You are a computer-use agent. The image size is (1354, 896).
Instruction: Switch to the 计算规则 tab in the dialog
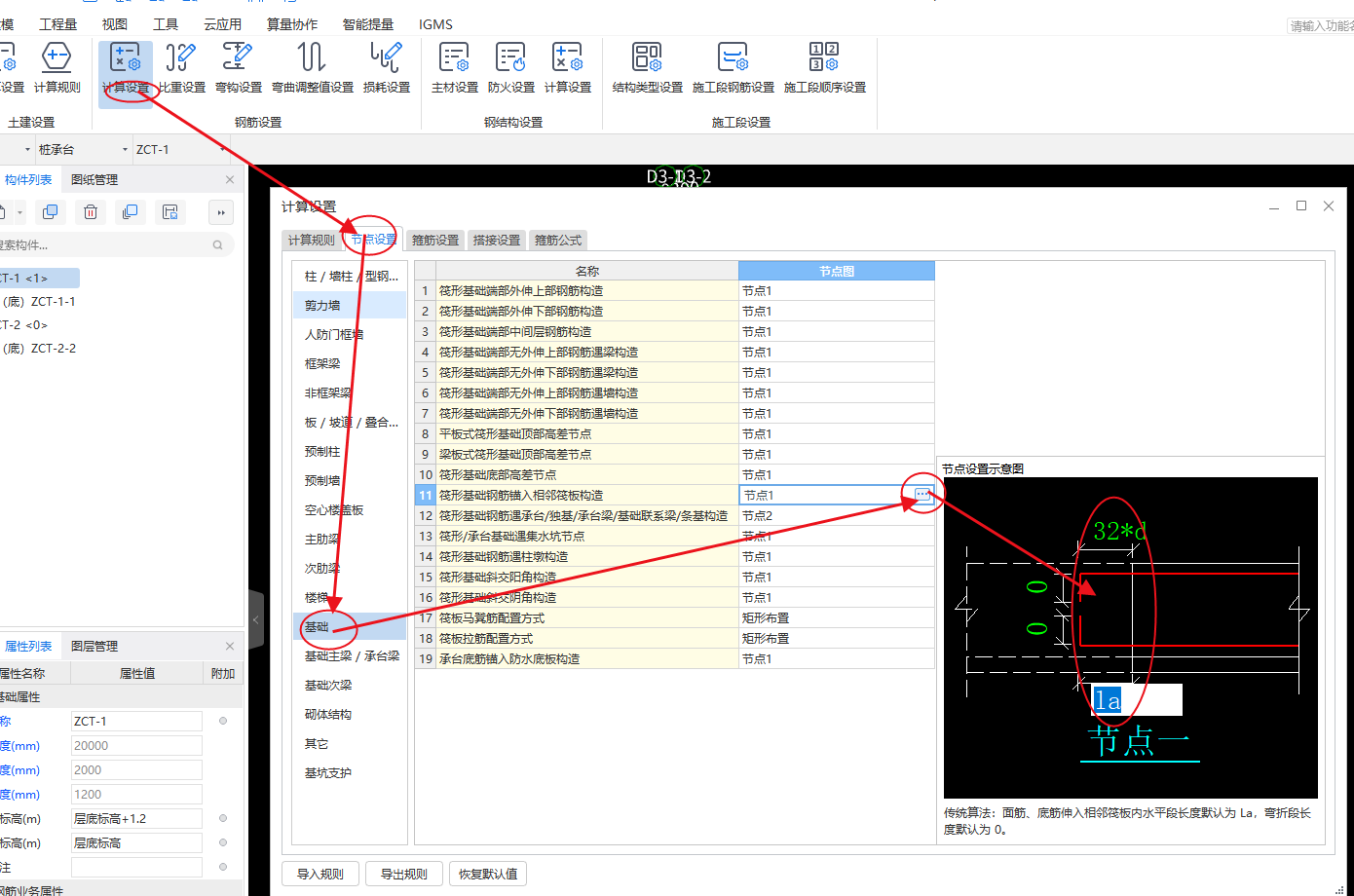coord(311,240)
